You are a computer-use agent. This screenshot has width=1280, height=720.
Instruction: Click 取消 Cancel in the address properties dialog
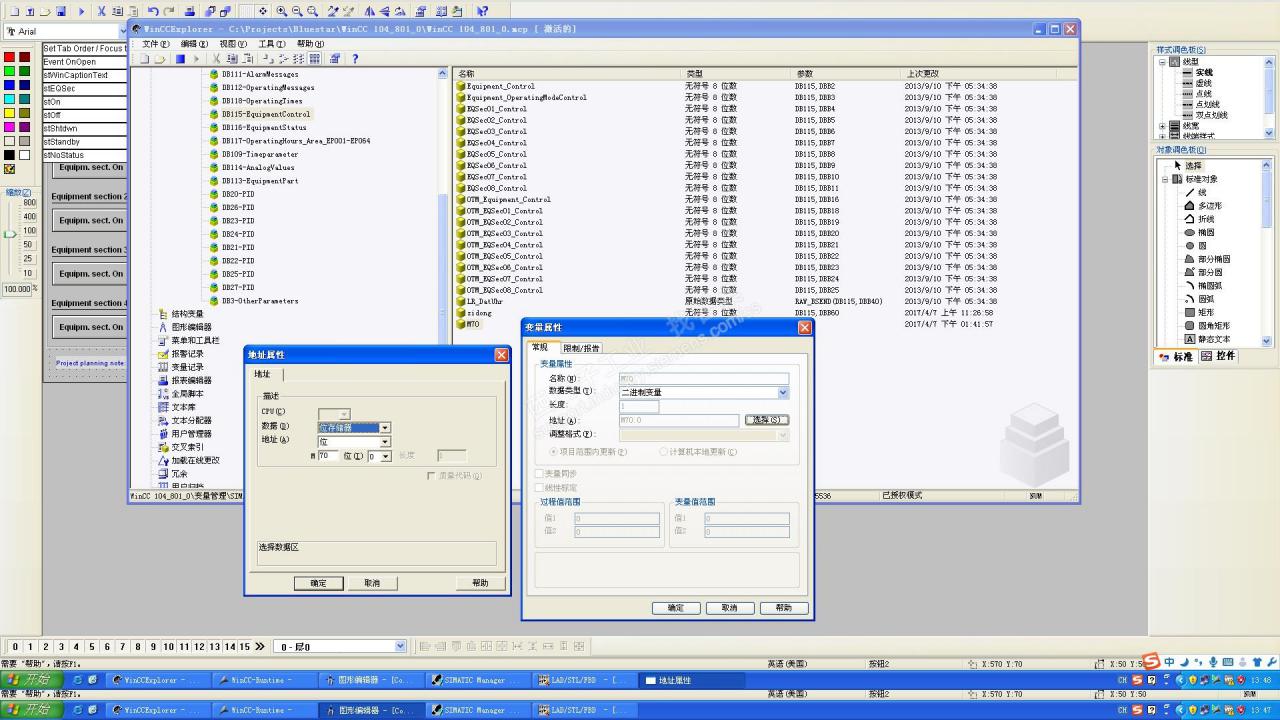coord(372,583)
